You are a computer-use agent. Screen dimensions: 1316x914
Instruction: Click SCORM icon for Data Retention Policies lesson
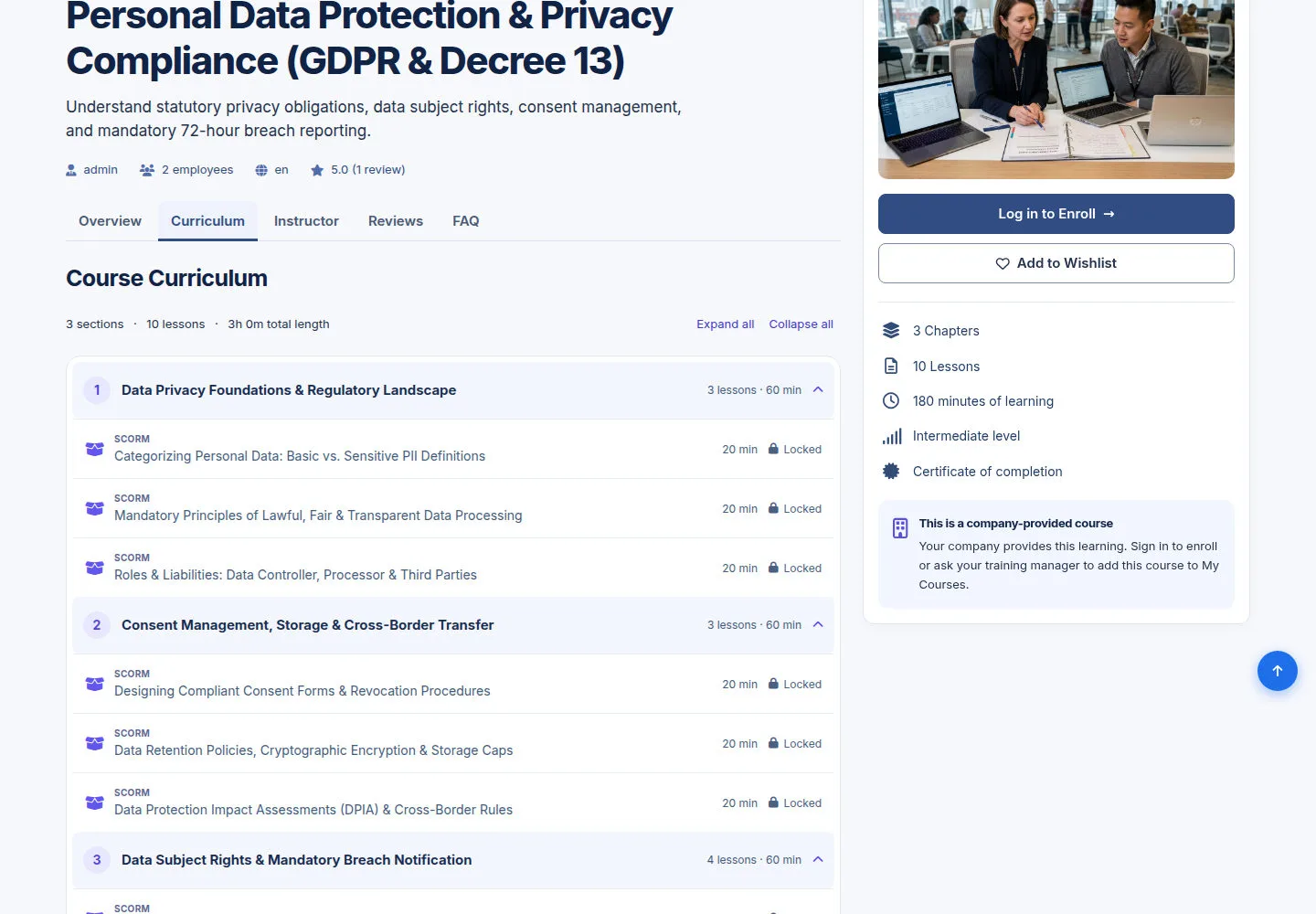pos(94,743)
